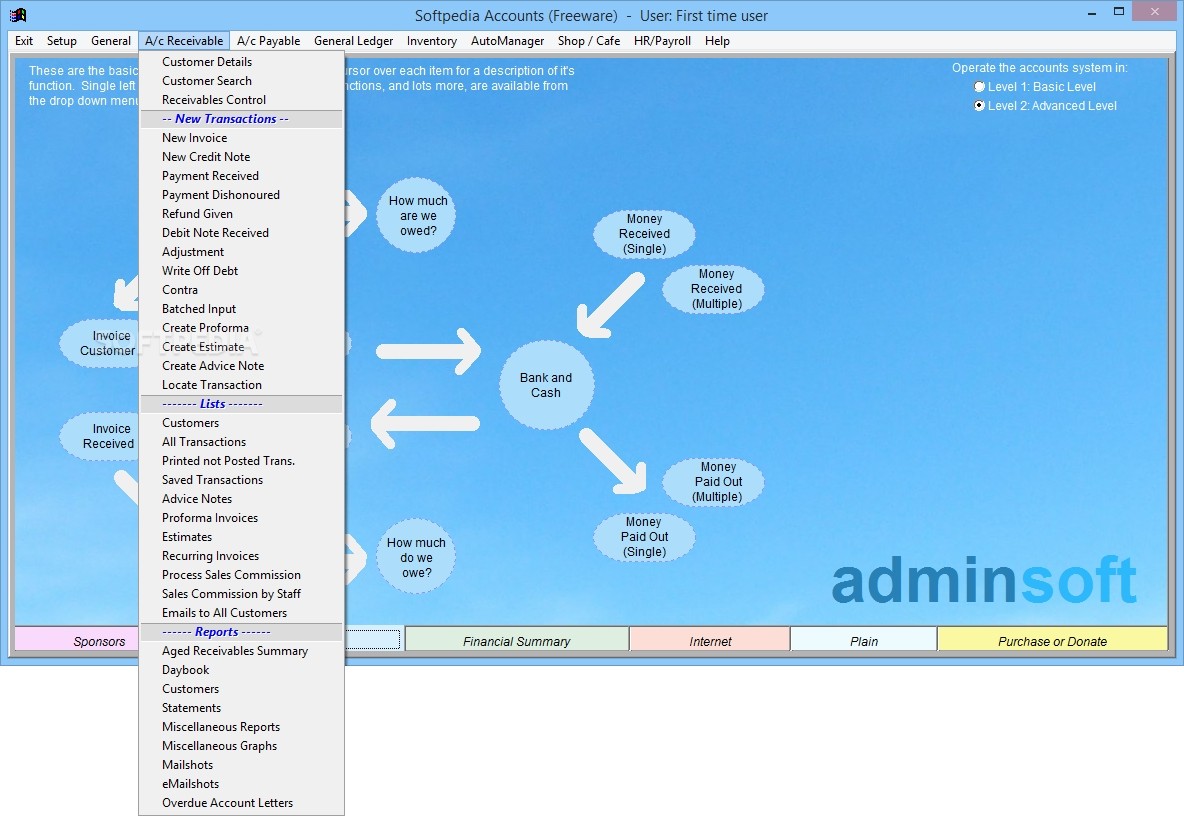
Task: Open Receivables Control from the menu
Action: click(x=242, y=100)
